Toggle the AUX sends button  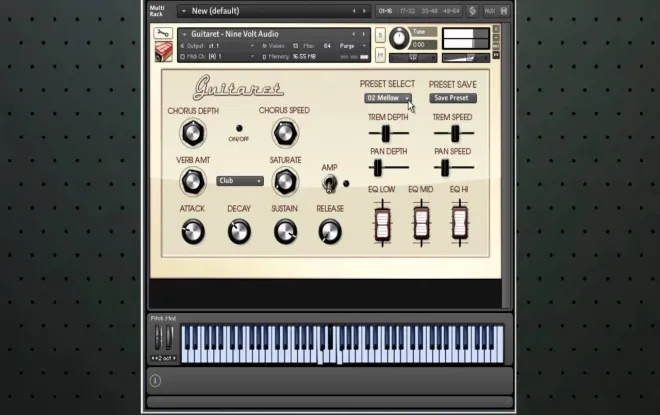click(490, 11)
